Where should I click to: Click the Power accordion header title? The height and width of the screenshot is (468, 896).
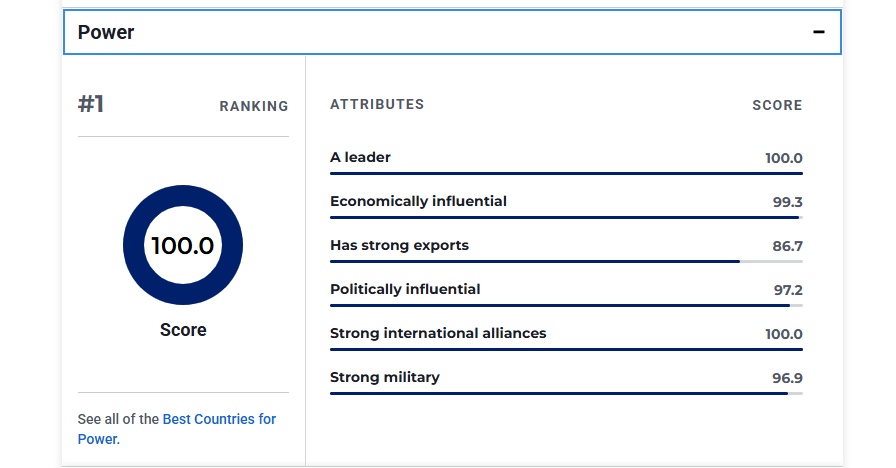[x=106, y=32]
